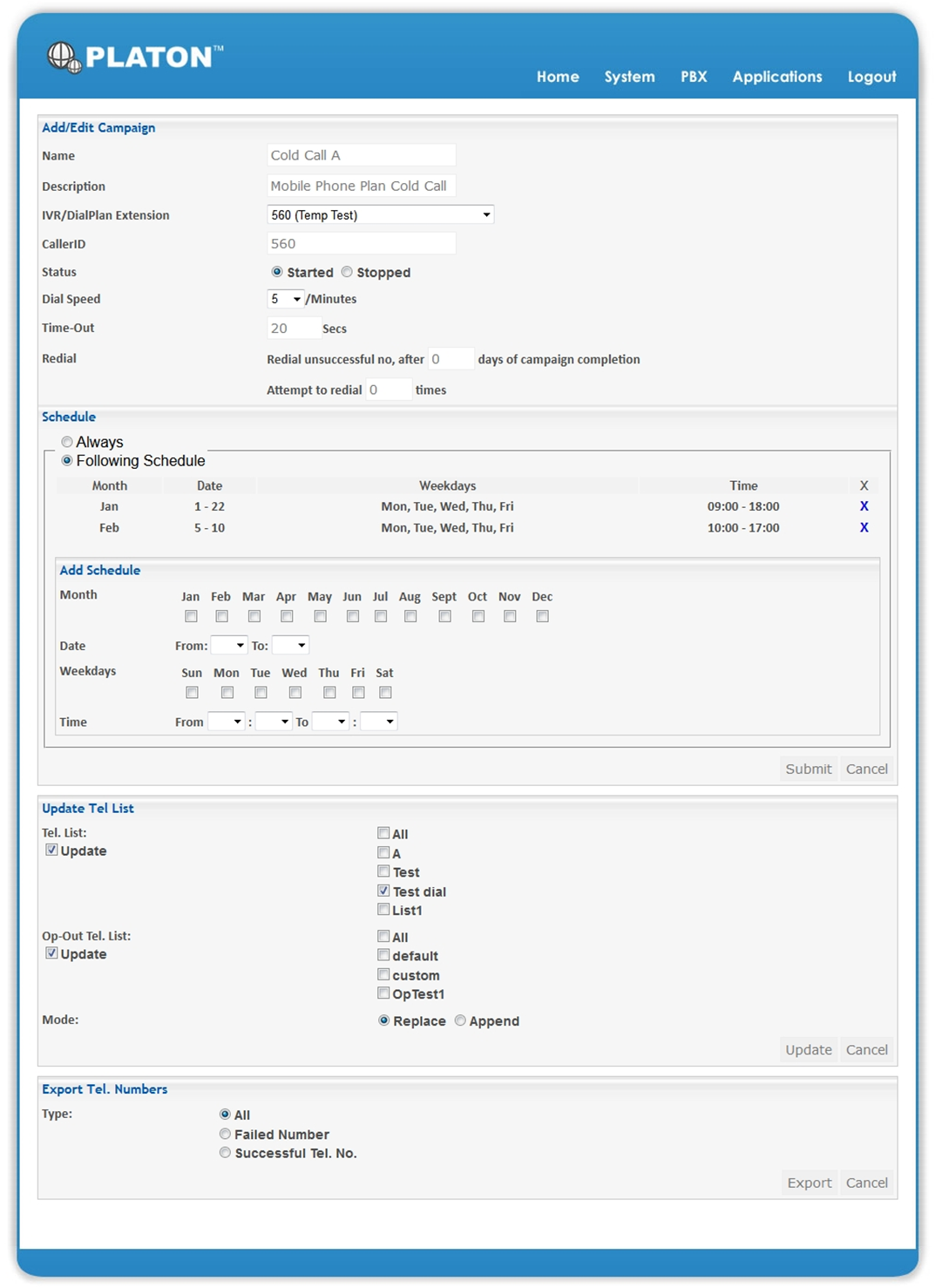Cancel the campaign schedule form
This screenshot has width=942, height=1288.
(866, 769)
